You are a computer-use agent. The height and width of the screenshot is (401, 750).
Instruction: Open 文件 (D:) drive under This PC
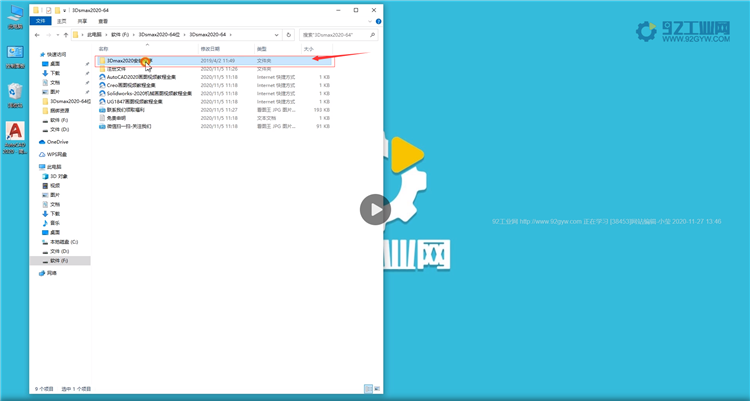(56, 251)
